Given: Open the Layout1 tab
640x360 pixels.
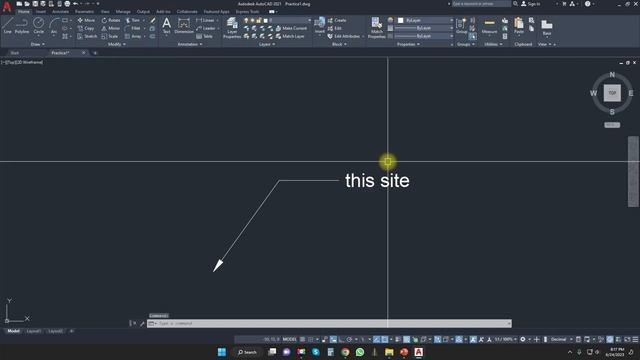Looking at the screenshot, I should (33, 331).
